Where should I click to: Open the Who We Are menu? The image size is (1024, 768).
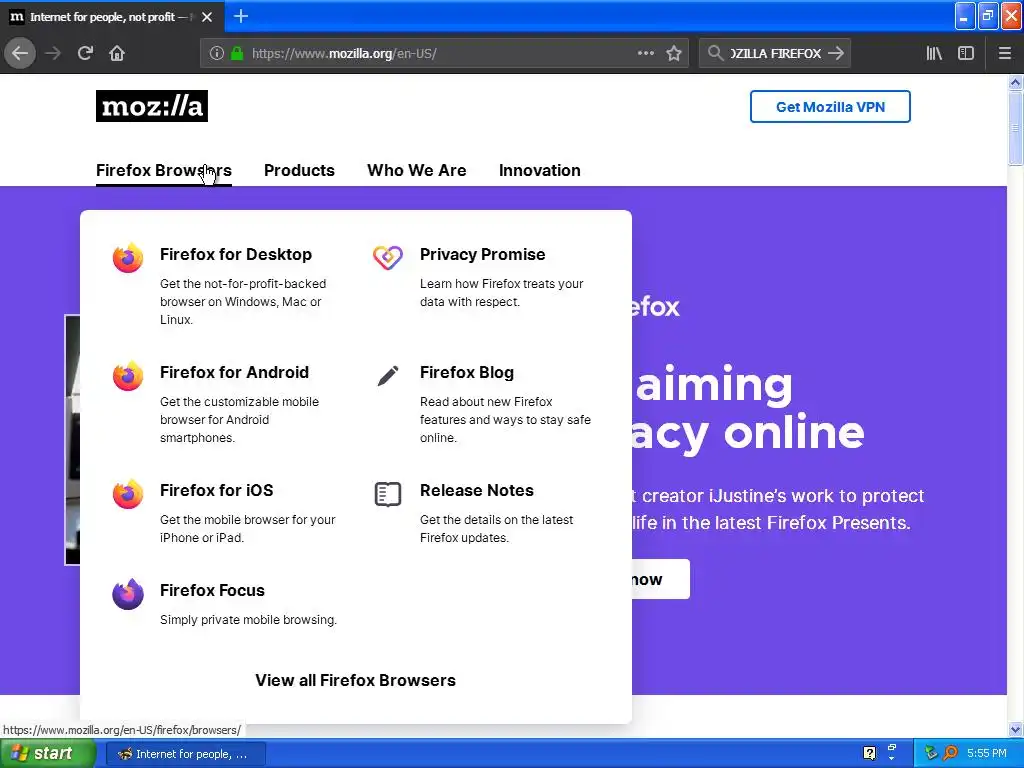417,170
